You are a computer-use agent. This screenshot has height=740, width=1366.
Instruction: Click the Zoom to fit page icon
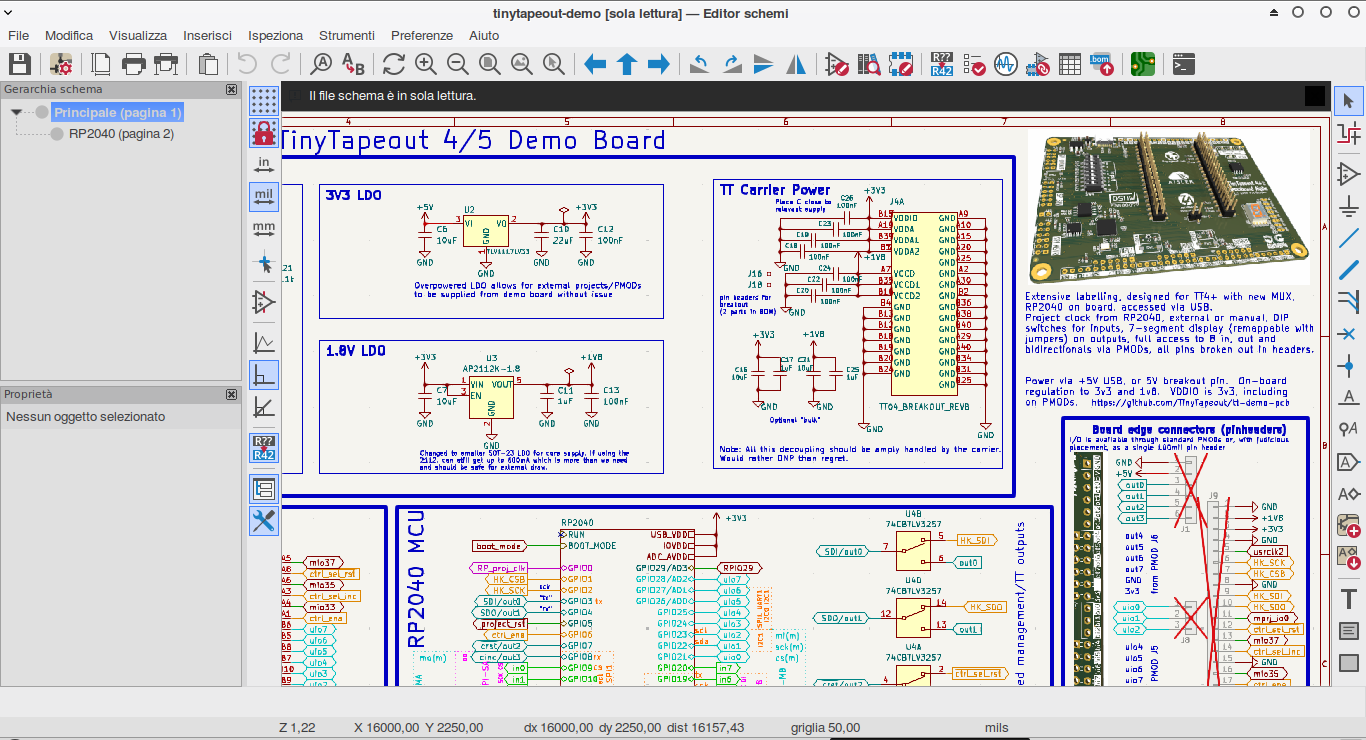tap(489, 65)
